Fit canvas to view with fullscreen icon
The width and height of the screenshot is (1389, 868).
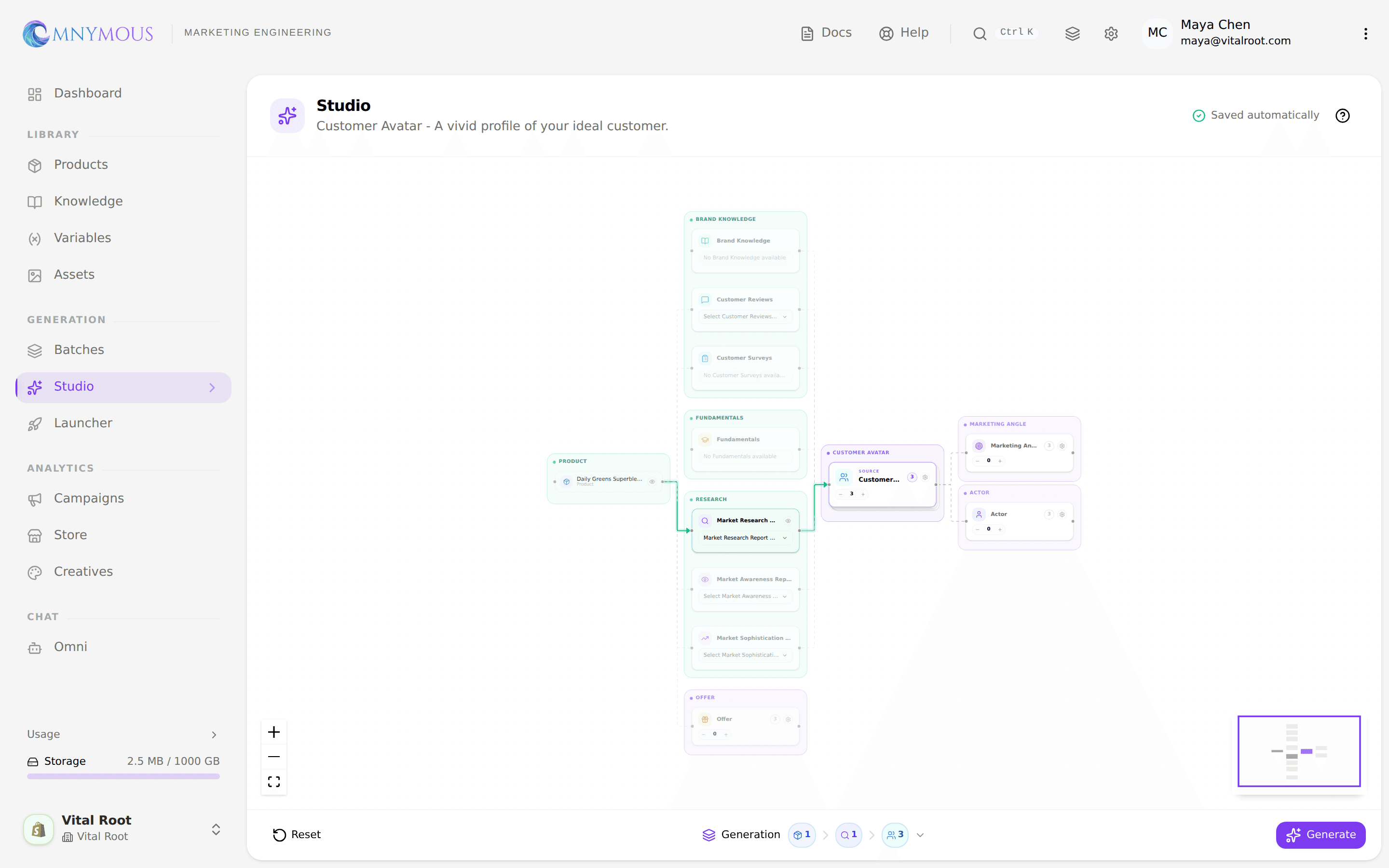[x=274, y=782]
